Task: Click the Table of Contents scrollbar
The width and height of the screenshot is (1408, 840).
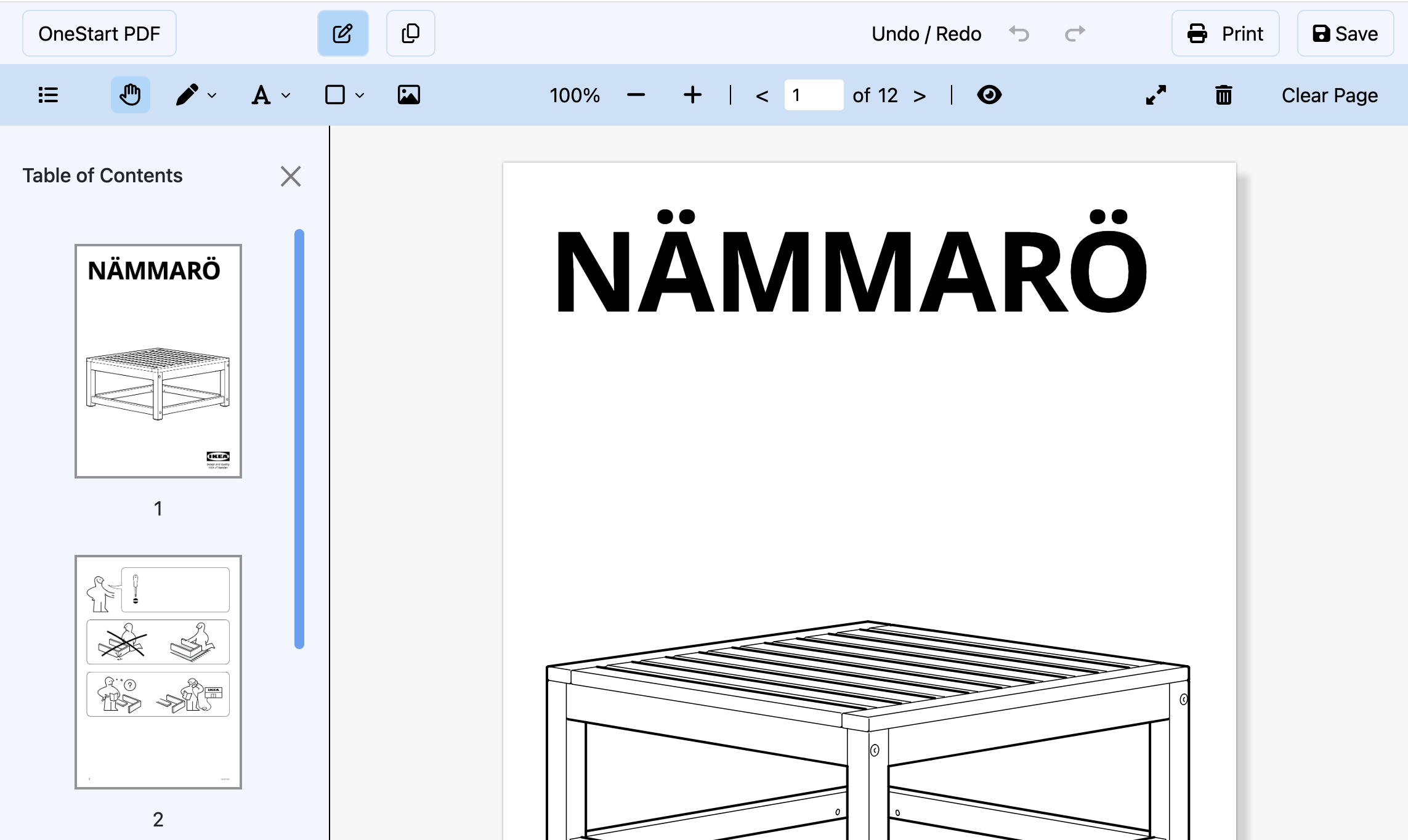Action: [x=299, y=438]
